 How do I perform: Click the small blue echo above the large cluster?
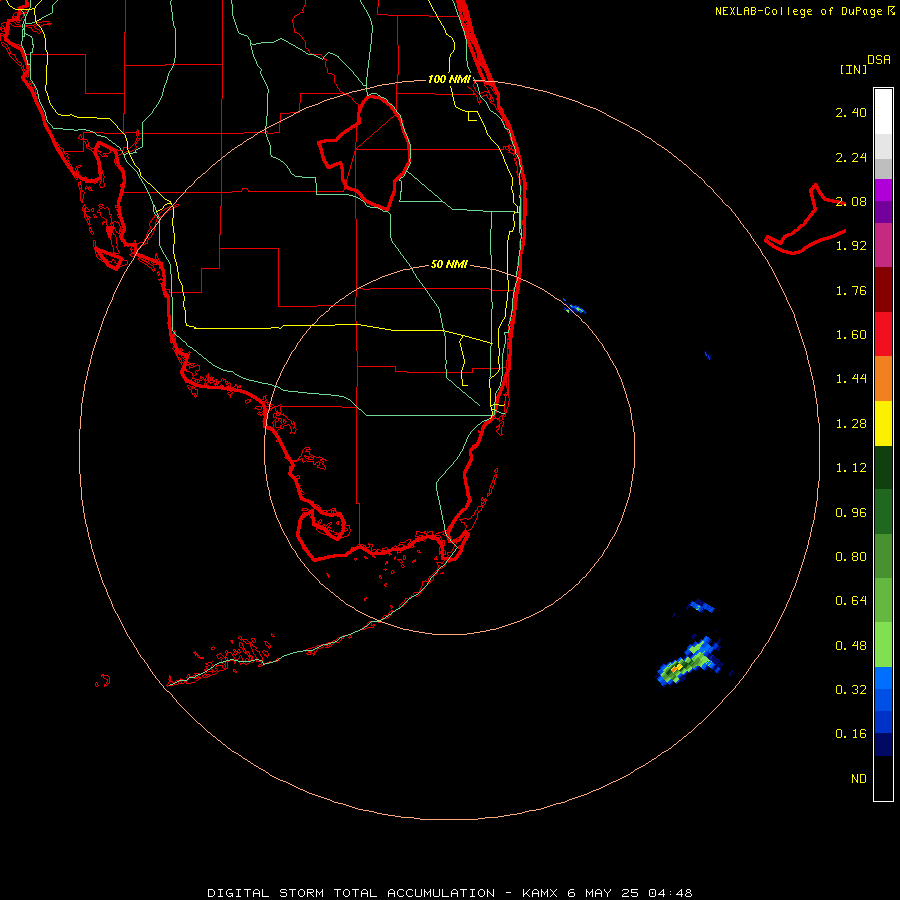pyautogui.click(x=701, y=606)
